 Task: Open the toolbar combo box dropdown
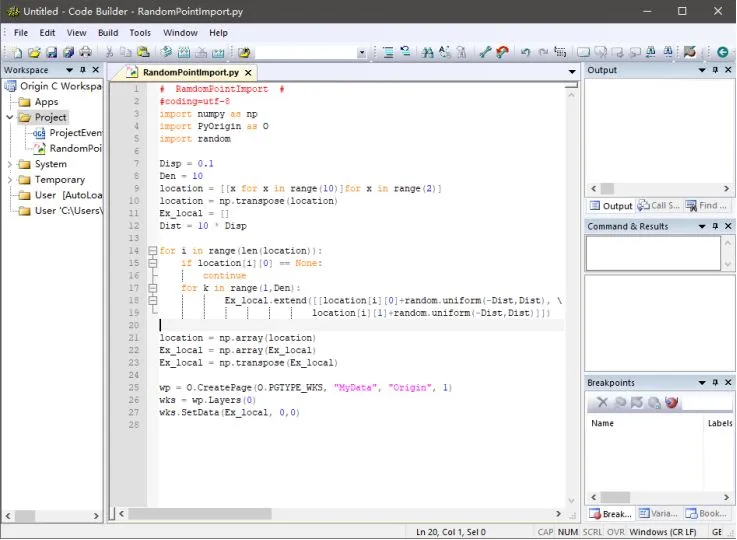pos(361,53)
